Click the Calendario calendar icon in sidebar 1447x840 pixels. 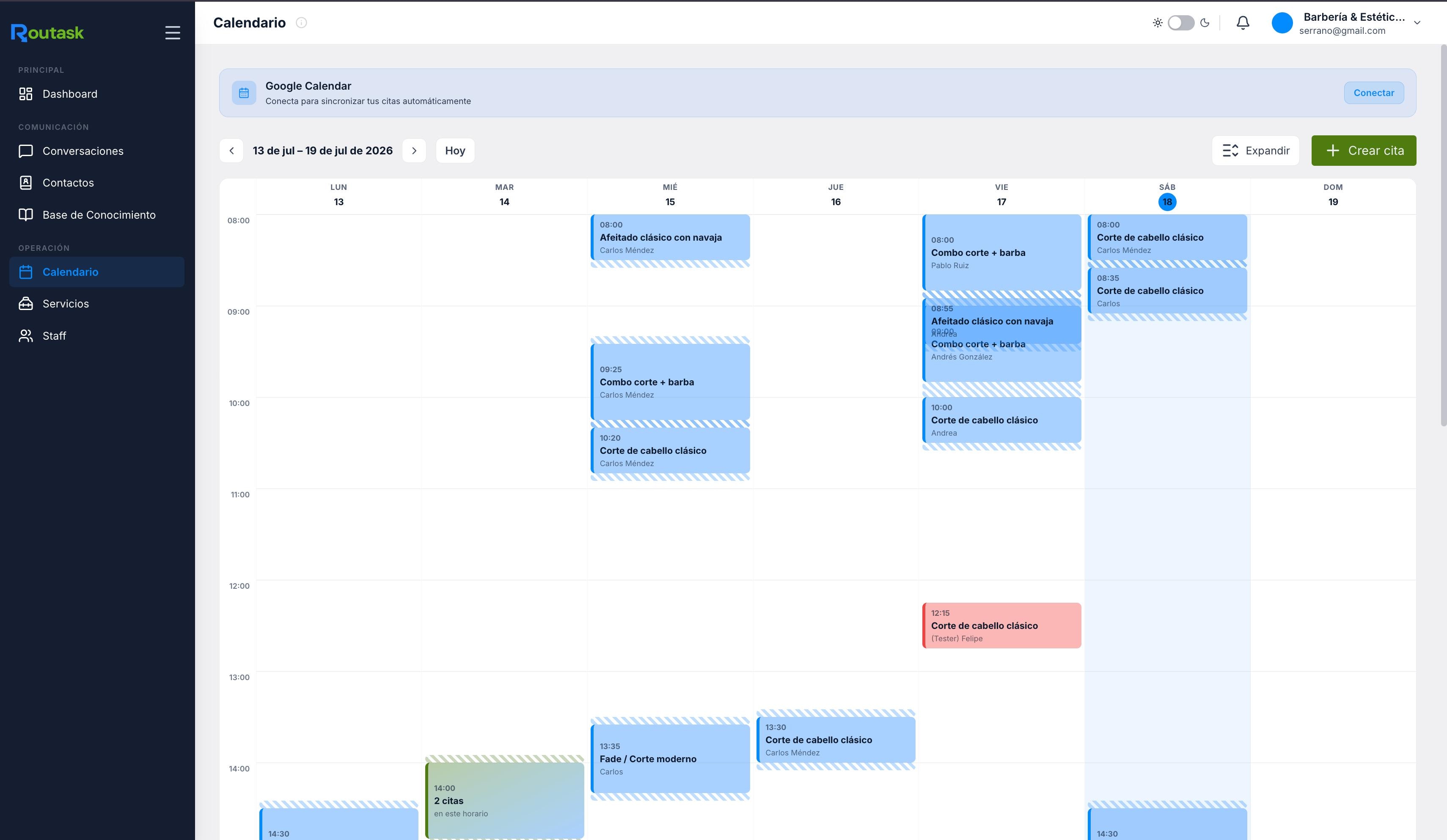point(26,272)
